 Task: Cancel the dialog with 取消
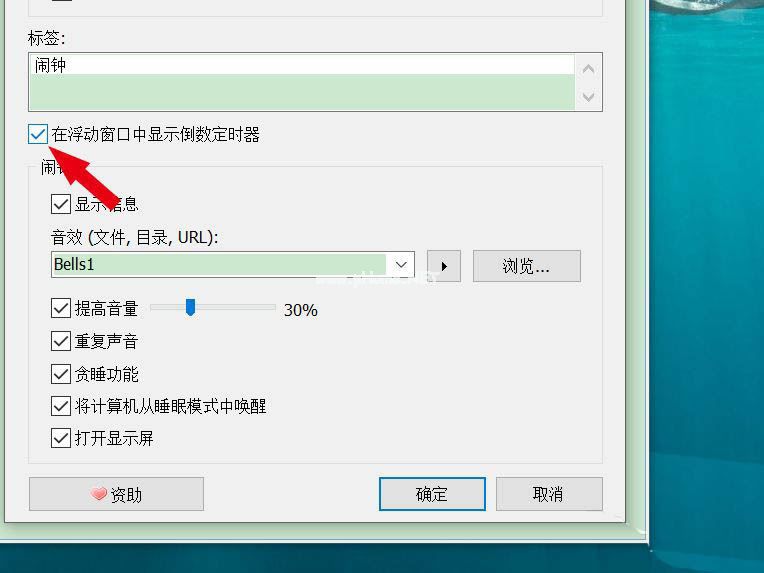tap(549, 494)
